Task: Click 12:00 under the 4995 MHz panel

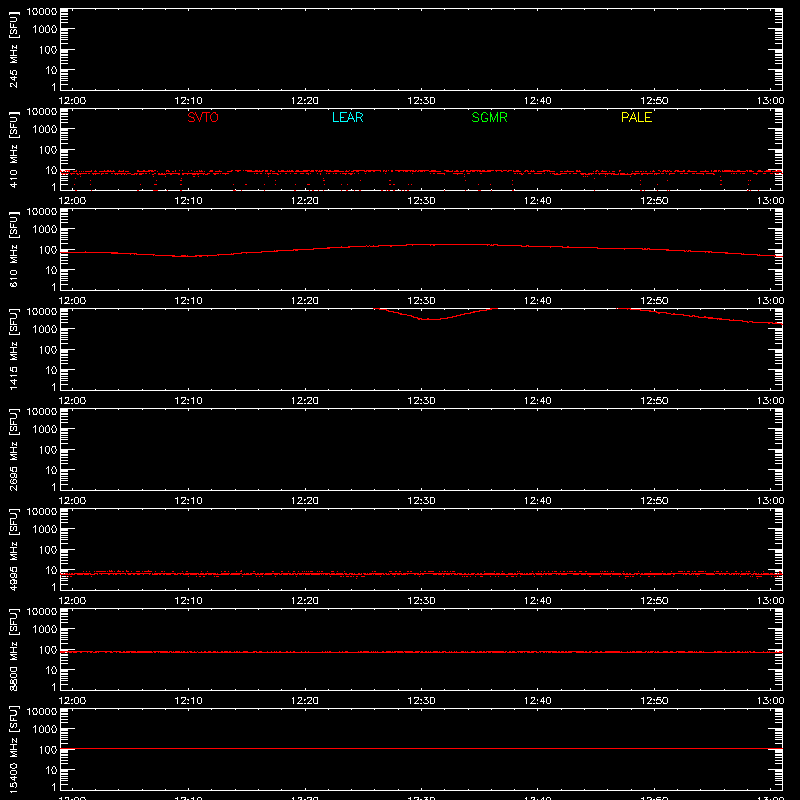Action: point(72,601)
